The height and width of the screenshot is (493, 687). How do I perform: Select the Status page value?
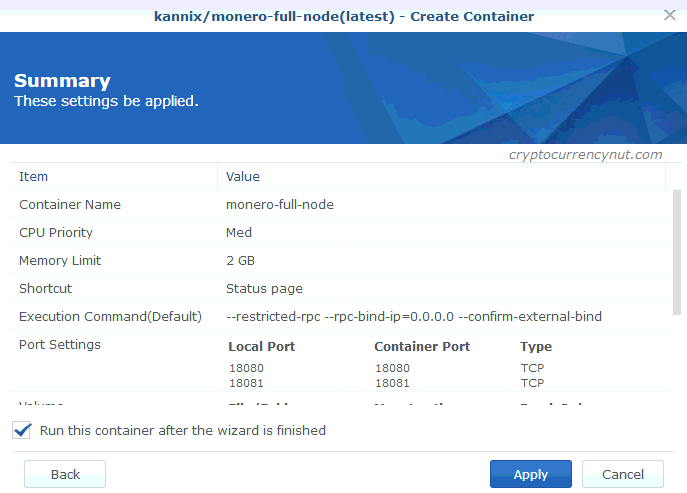click(x=264, y=289)
